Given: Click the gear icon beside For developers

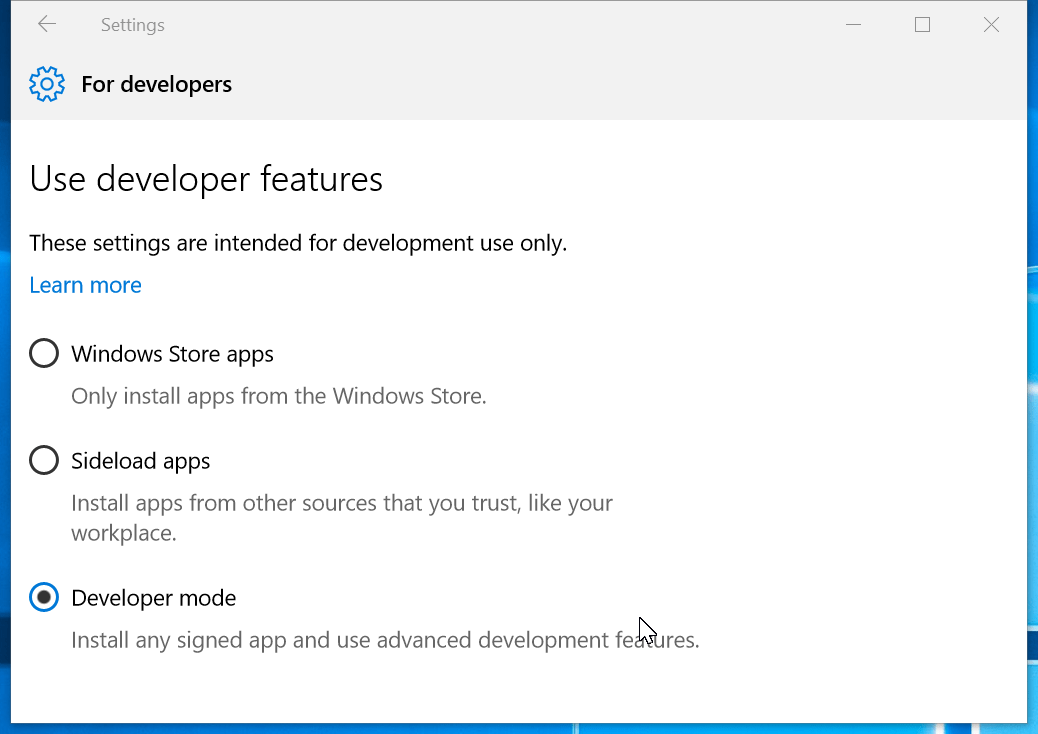Looking at the screenshot, I should 47,84.
